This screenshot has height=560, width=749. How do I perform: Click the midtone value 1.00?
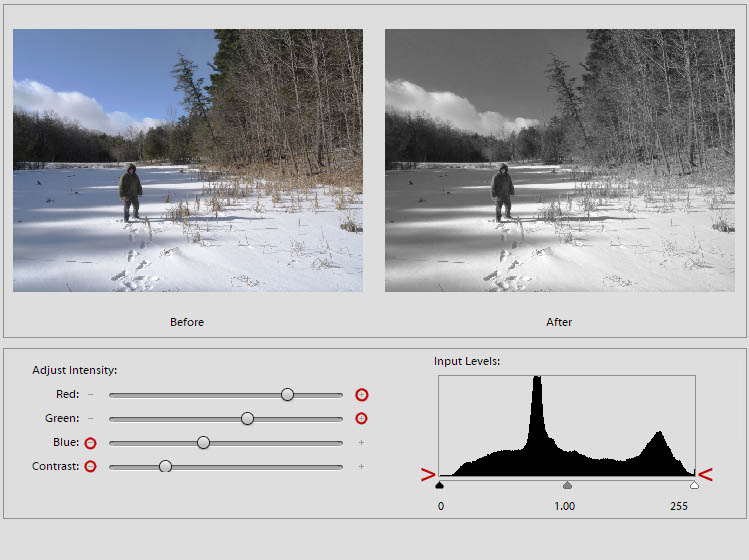564,506
